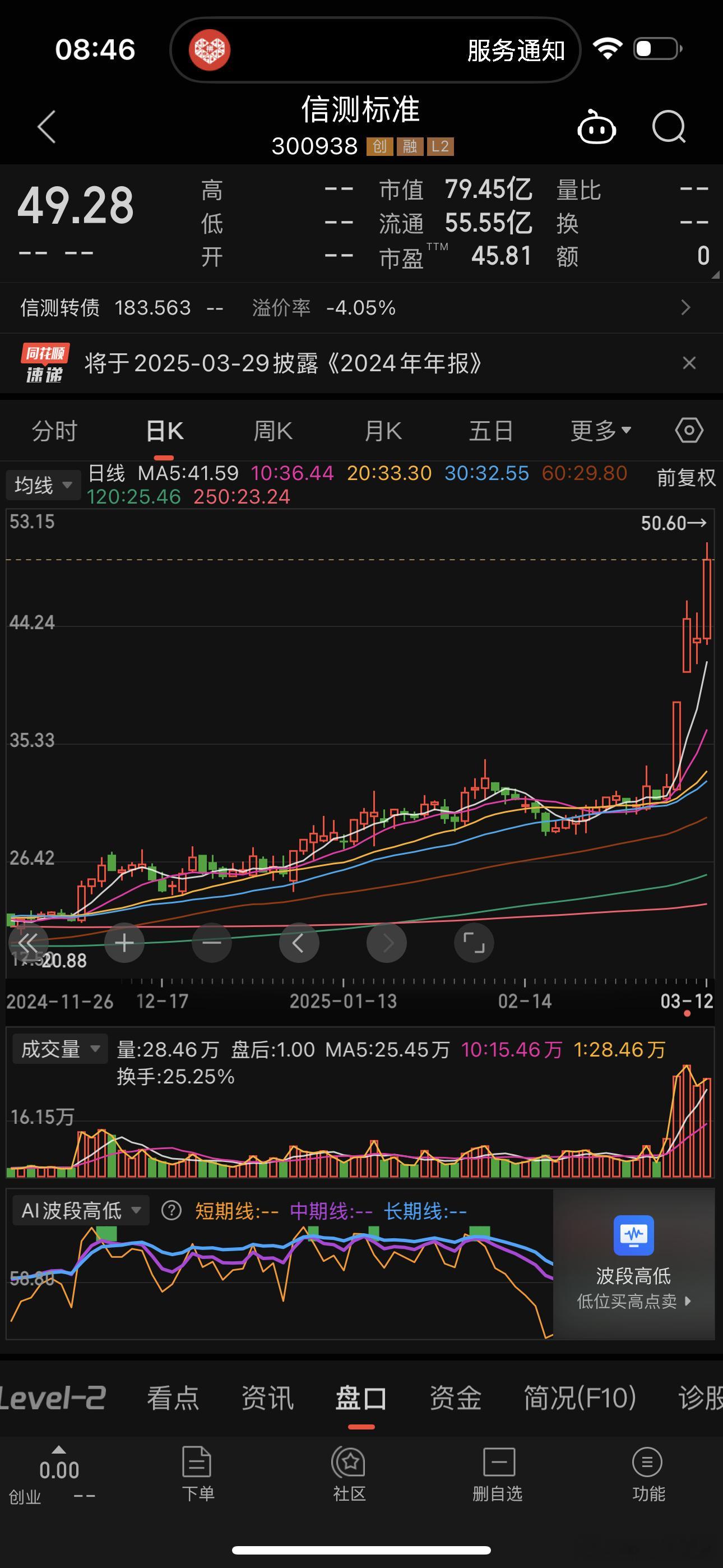Tap the Wi-Fi status icon
Screen dimensions: 723x1568
tap(608, 49)
